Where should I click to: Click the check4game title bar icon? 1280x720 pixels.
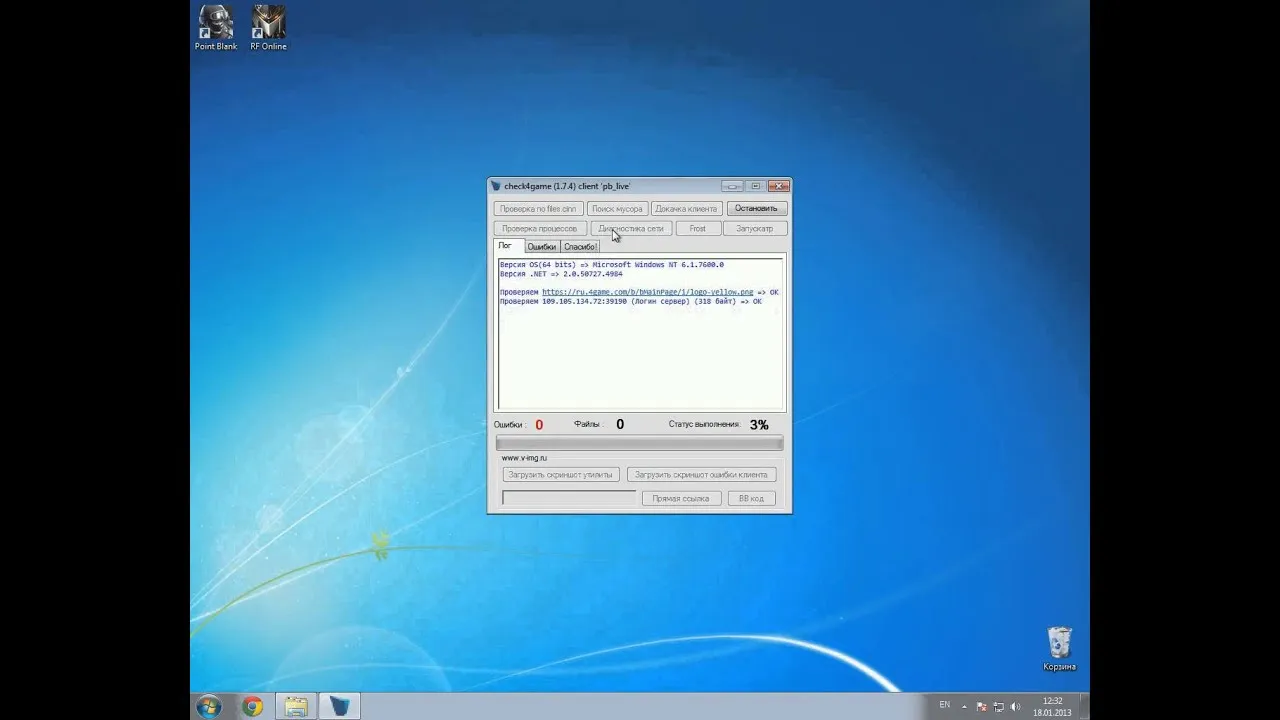click(x=496, y=186)
